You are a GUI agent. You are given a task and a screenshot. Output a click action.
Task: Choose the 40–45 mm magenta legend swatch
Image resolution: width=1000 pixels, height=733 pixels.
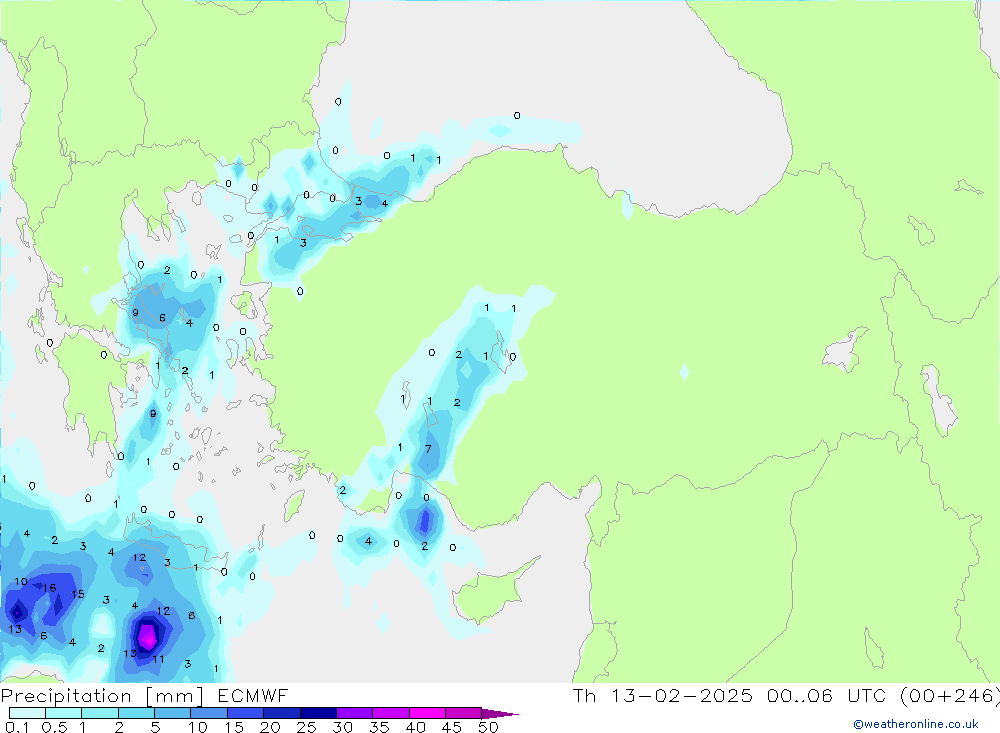point(427,713)
